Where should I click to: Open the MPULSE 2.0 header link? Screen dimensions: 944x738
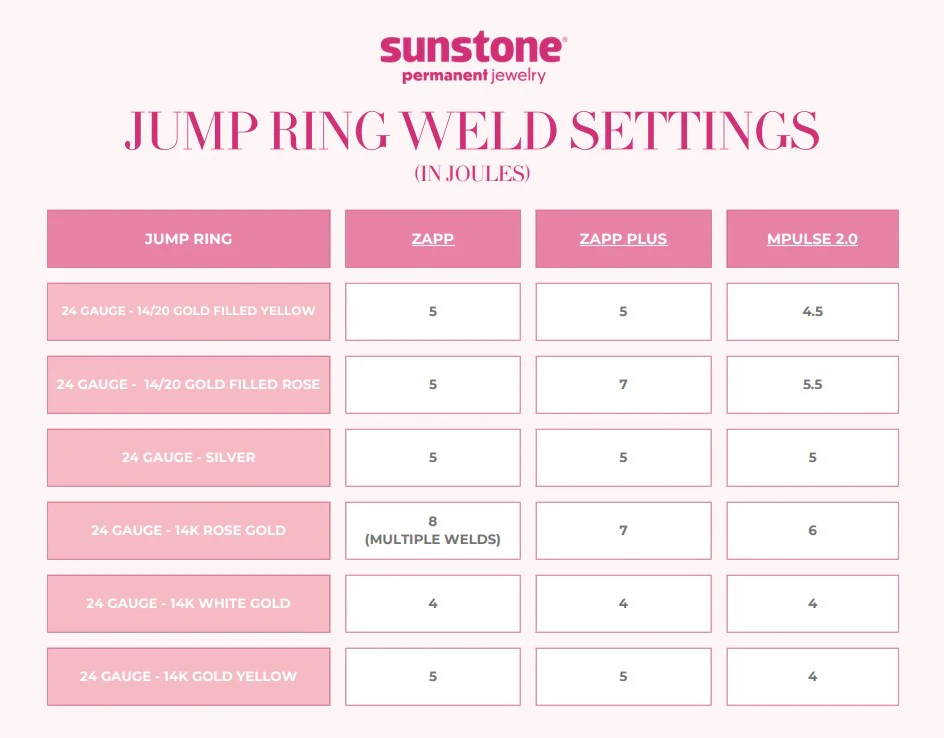click(812, 239)
